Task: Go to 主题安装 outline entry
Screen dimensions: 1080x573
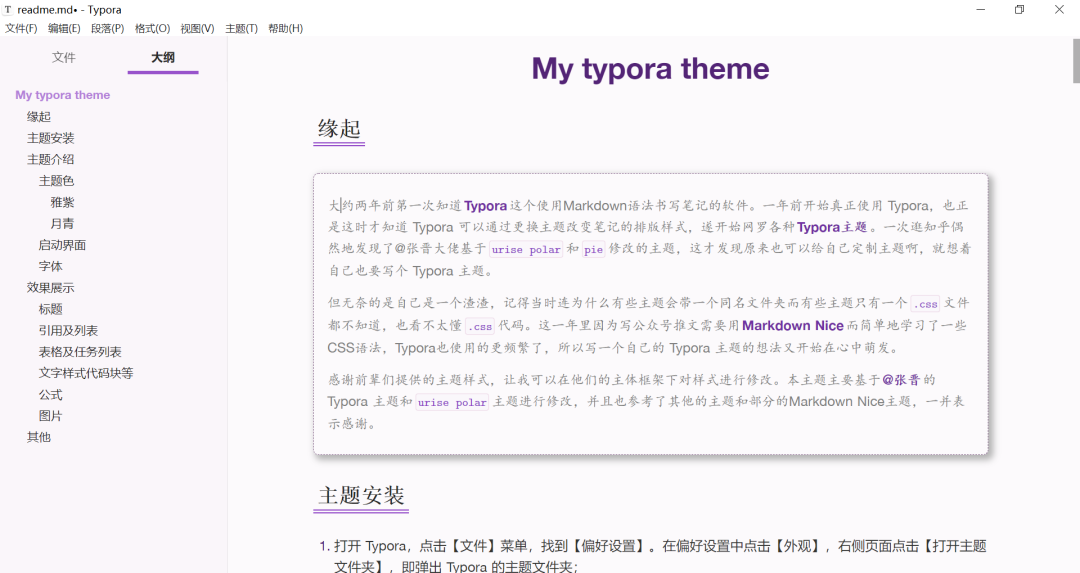Action: click(50, 138)
